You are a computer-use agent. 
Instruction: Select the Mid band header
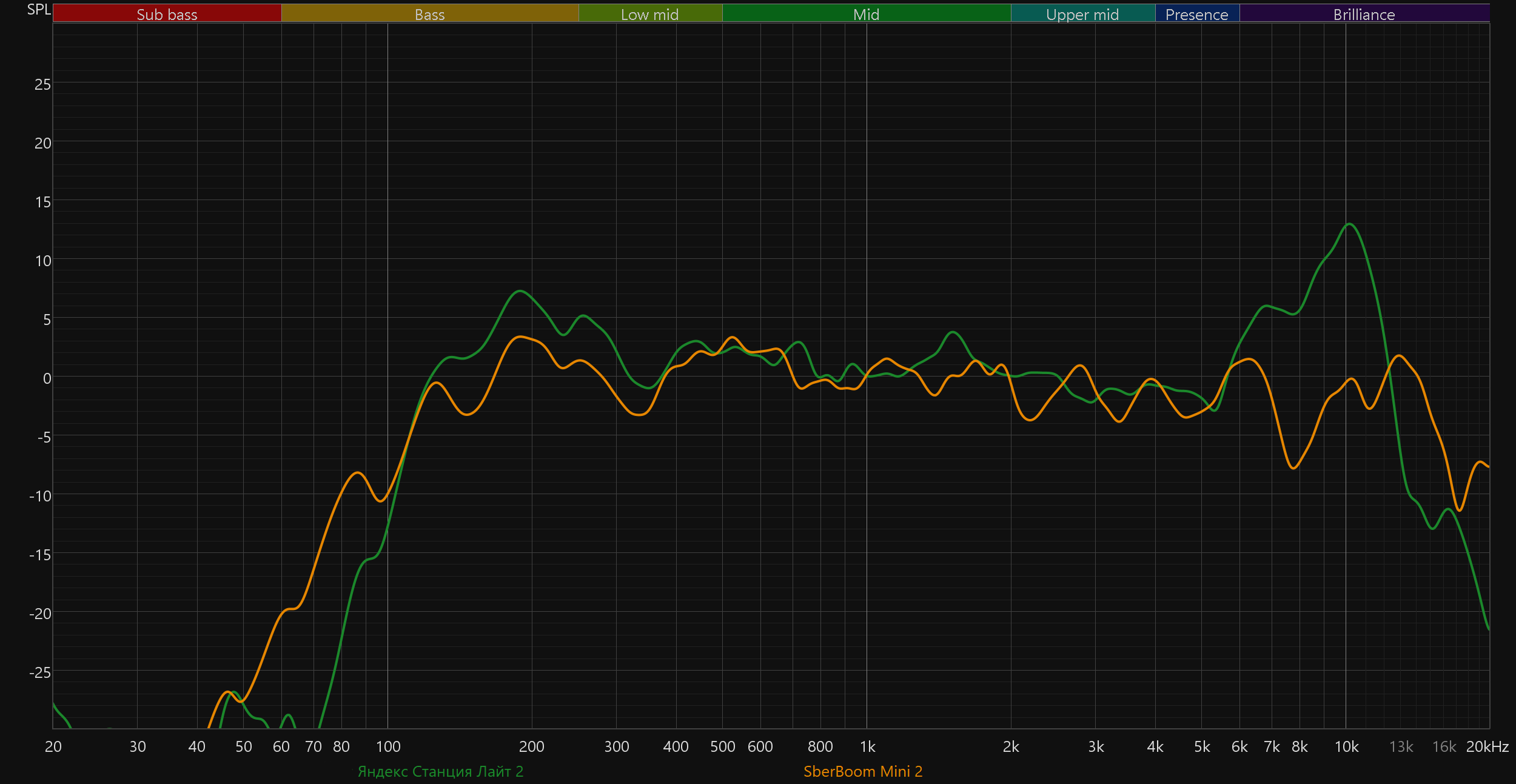[x=866, y=14]
